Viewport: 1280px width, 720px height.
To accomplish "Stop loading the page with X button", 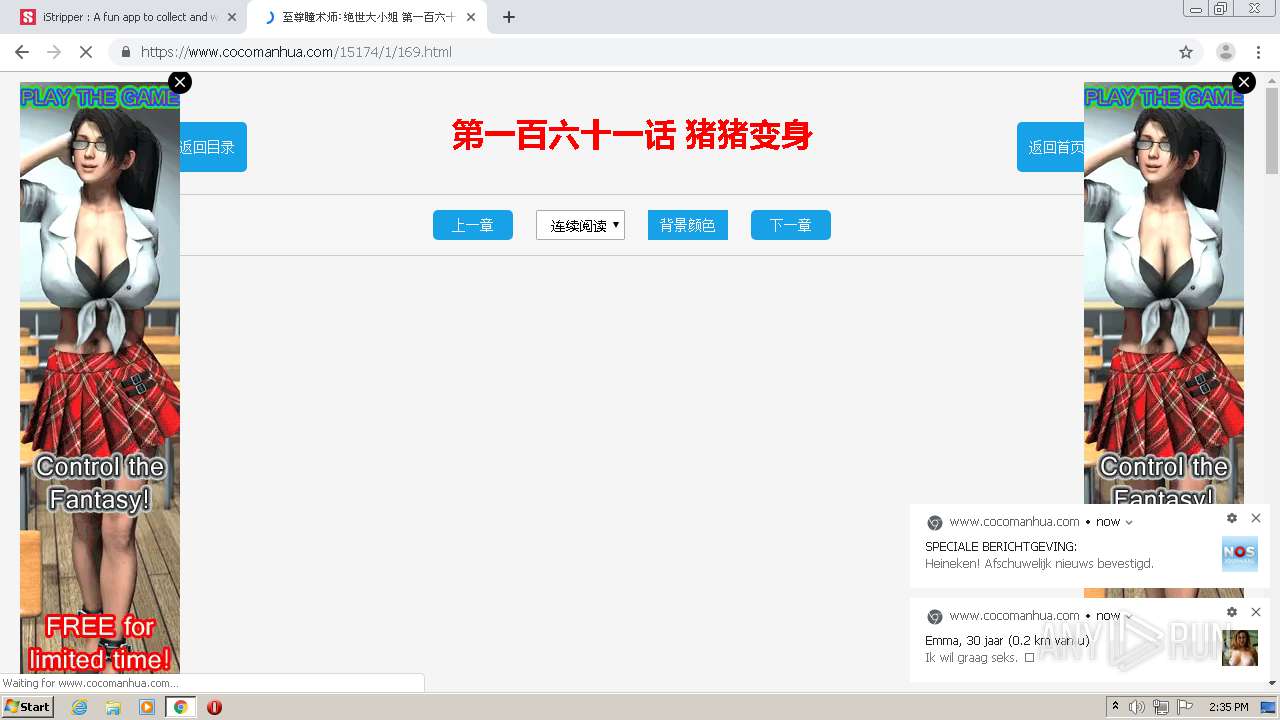I will (x=86, y=52).
